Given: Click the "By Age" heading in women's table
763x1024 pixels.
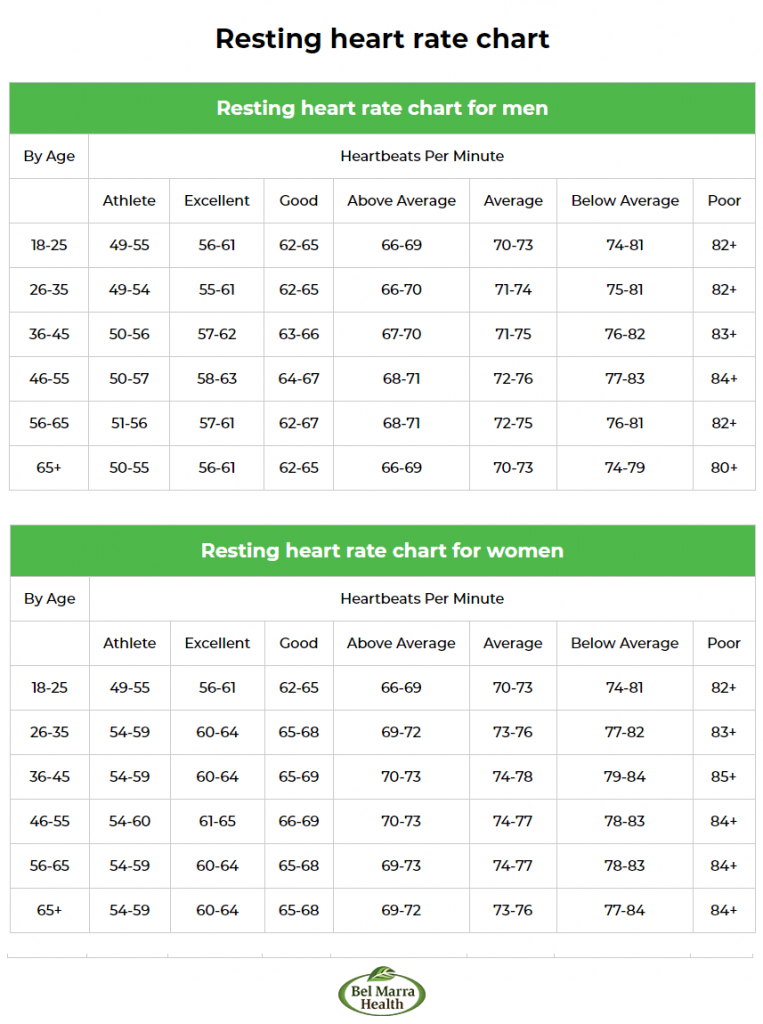Looking at the screenshot, I should click(49, 599).
